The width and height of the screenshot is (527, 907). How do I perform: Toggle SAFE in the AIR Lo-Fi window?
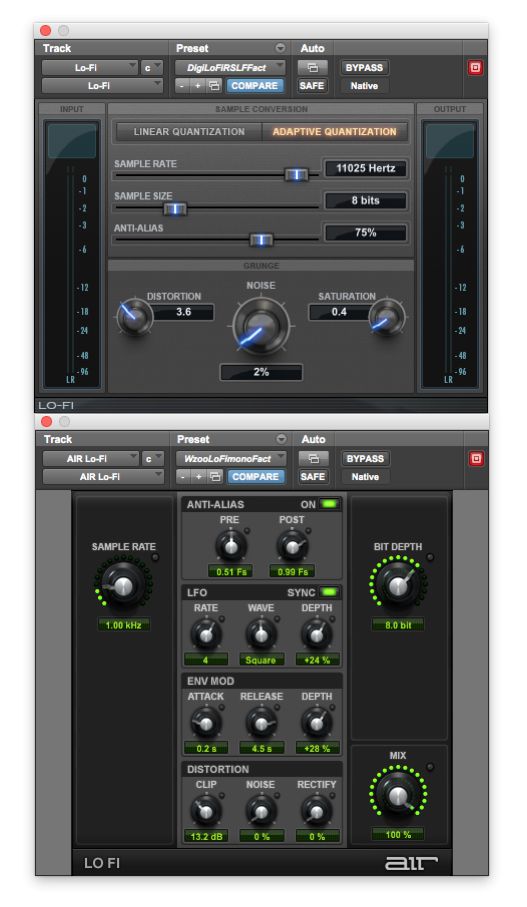(x=313, y=477)
